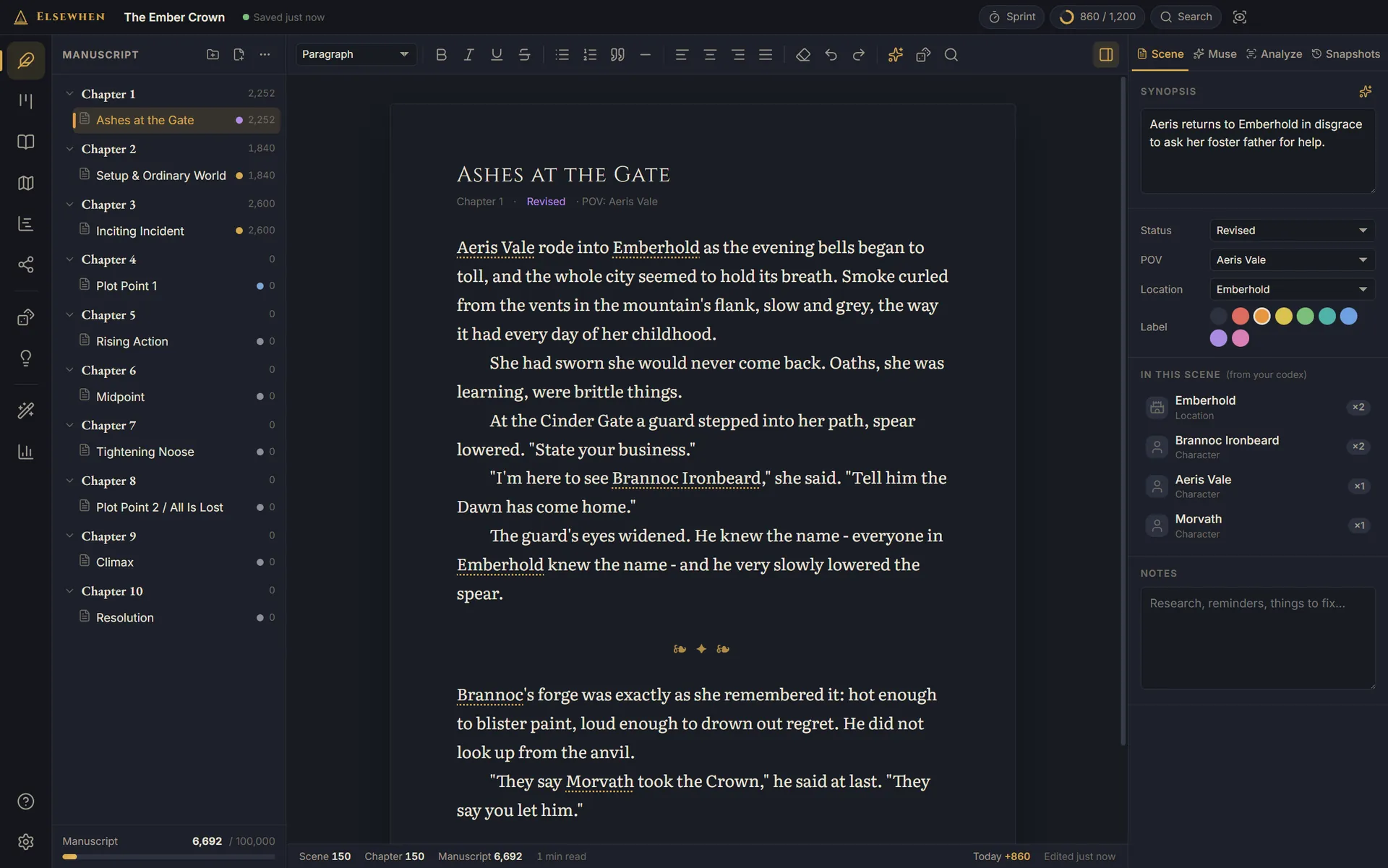
Task: Add a new scene document in Manuscript panel
Action: (x=239, y=55)
